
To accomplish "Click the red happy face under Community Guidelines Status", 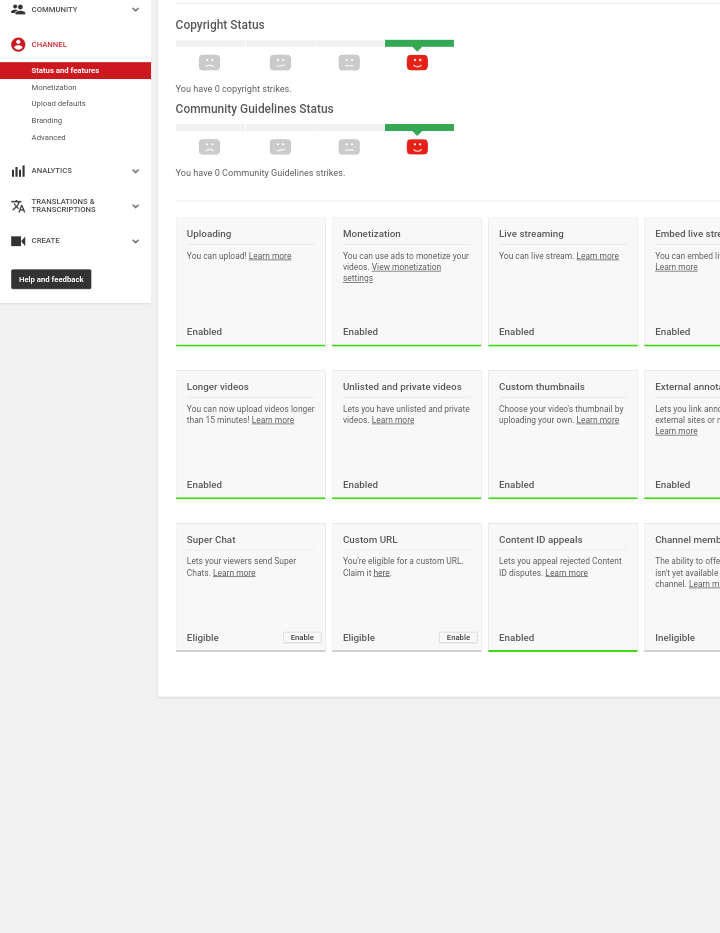I will (417, 147).
